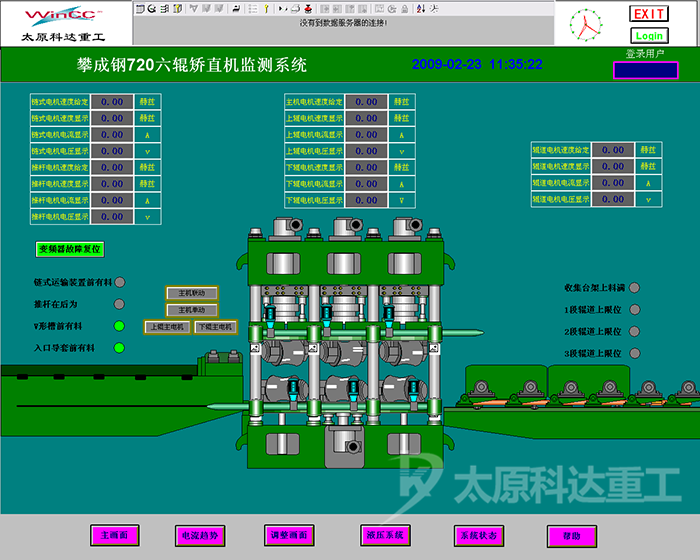Click the printer icon in the toolbar

(x=297, y=8)
